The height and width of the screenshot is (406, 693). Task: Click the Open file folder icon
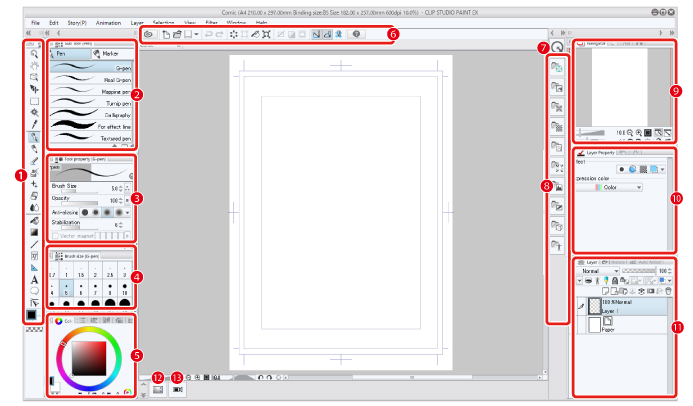177,34
